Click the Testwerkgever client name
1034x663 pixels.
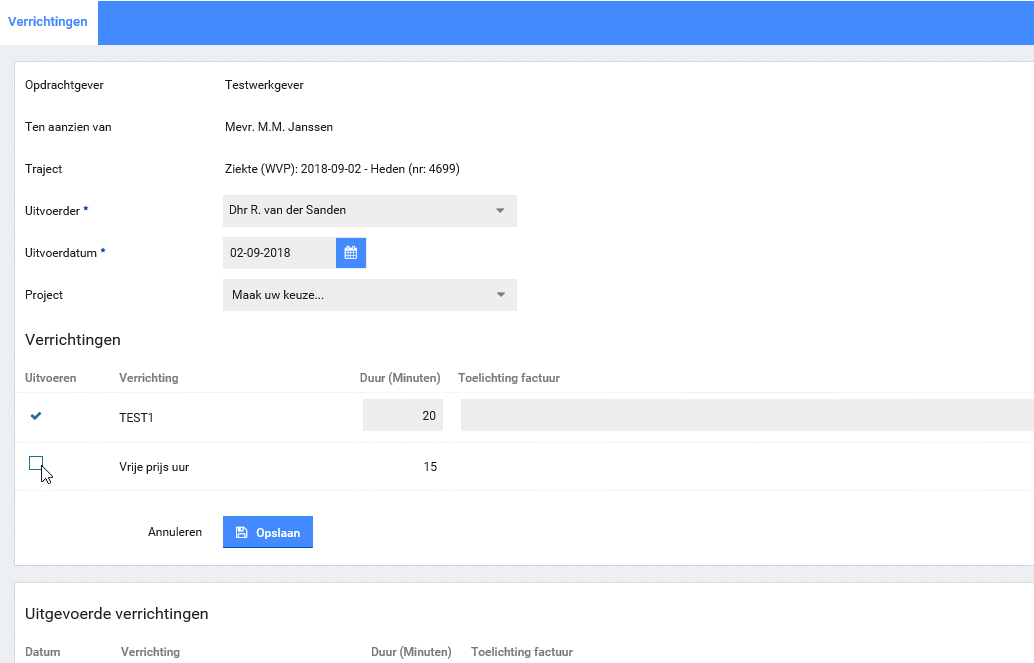tap(264, 85)
